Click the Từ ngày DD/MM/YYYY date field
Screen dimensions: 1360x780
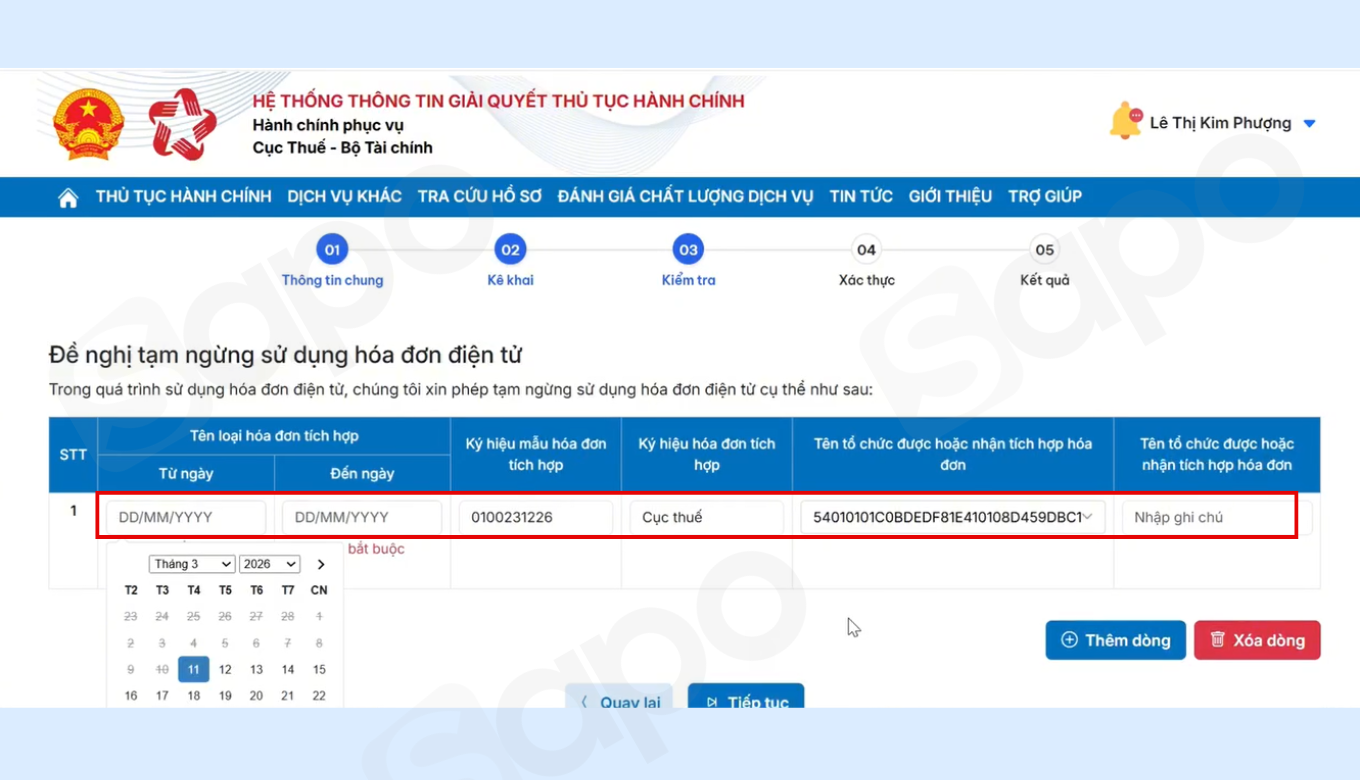pyautogui.click(x=186, y=517)
